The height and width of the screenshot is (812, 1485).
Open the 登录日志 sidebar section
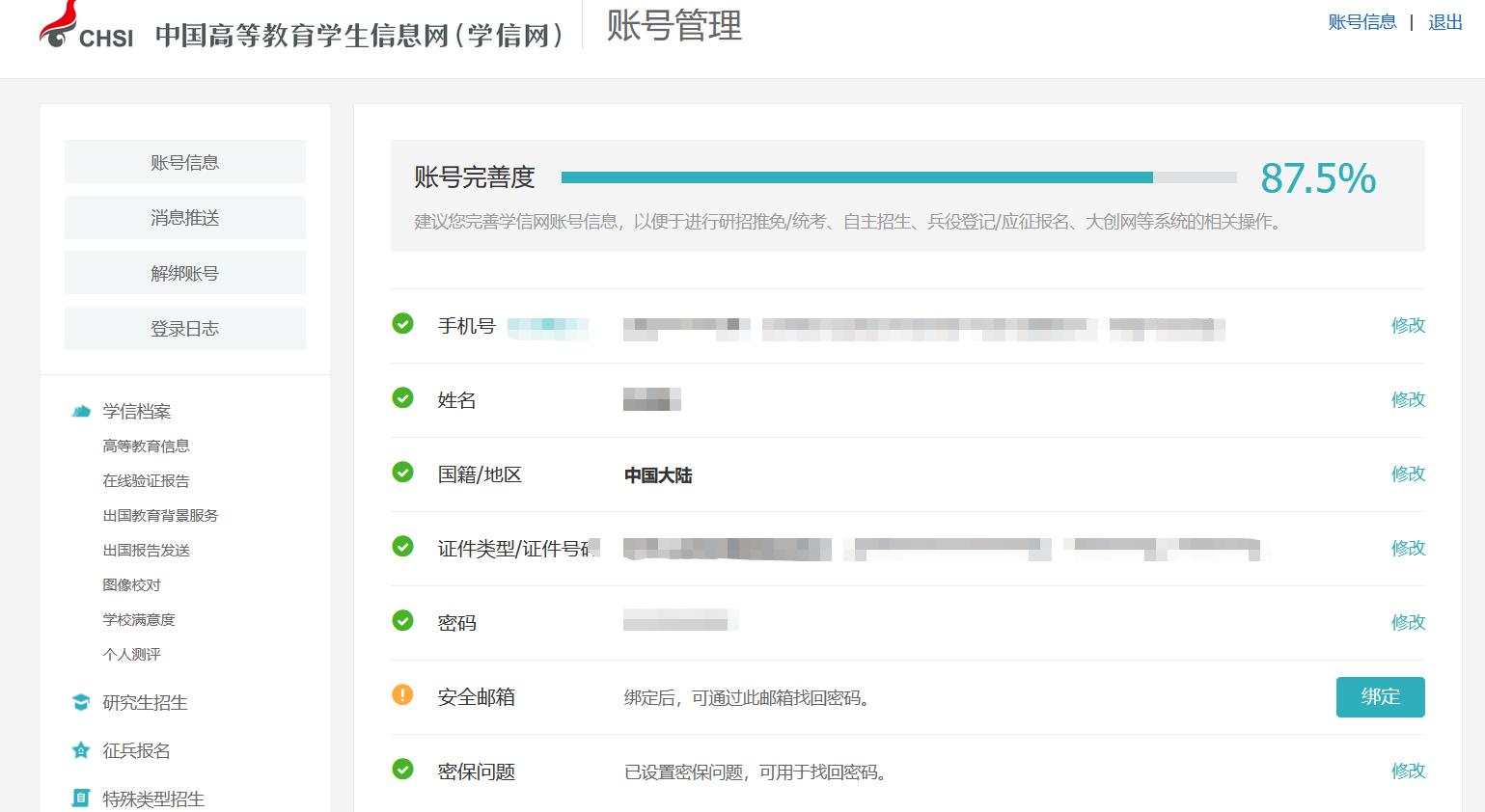184,328
